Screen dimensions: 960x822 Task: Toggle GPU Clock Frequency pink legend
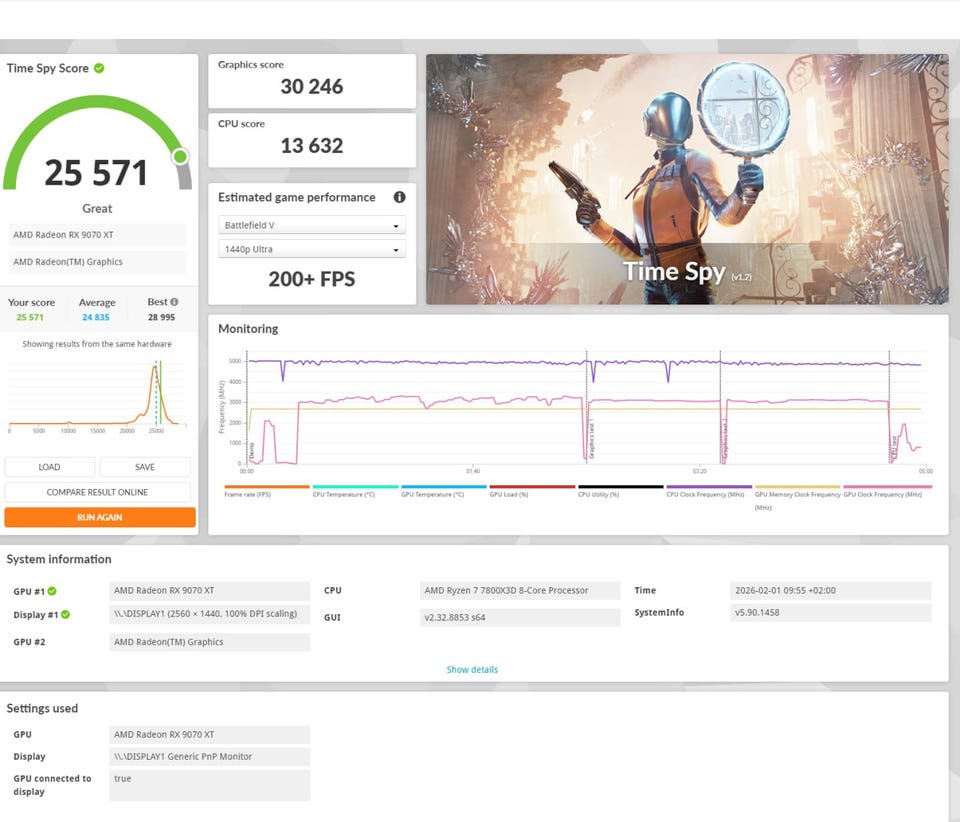coord(888,487)
